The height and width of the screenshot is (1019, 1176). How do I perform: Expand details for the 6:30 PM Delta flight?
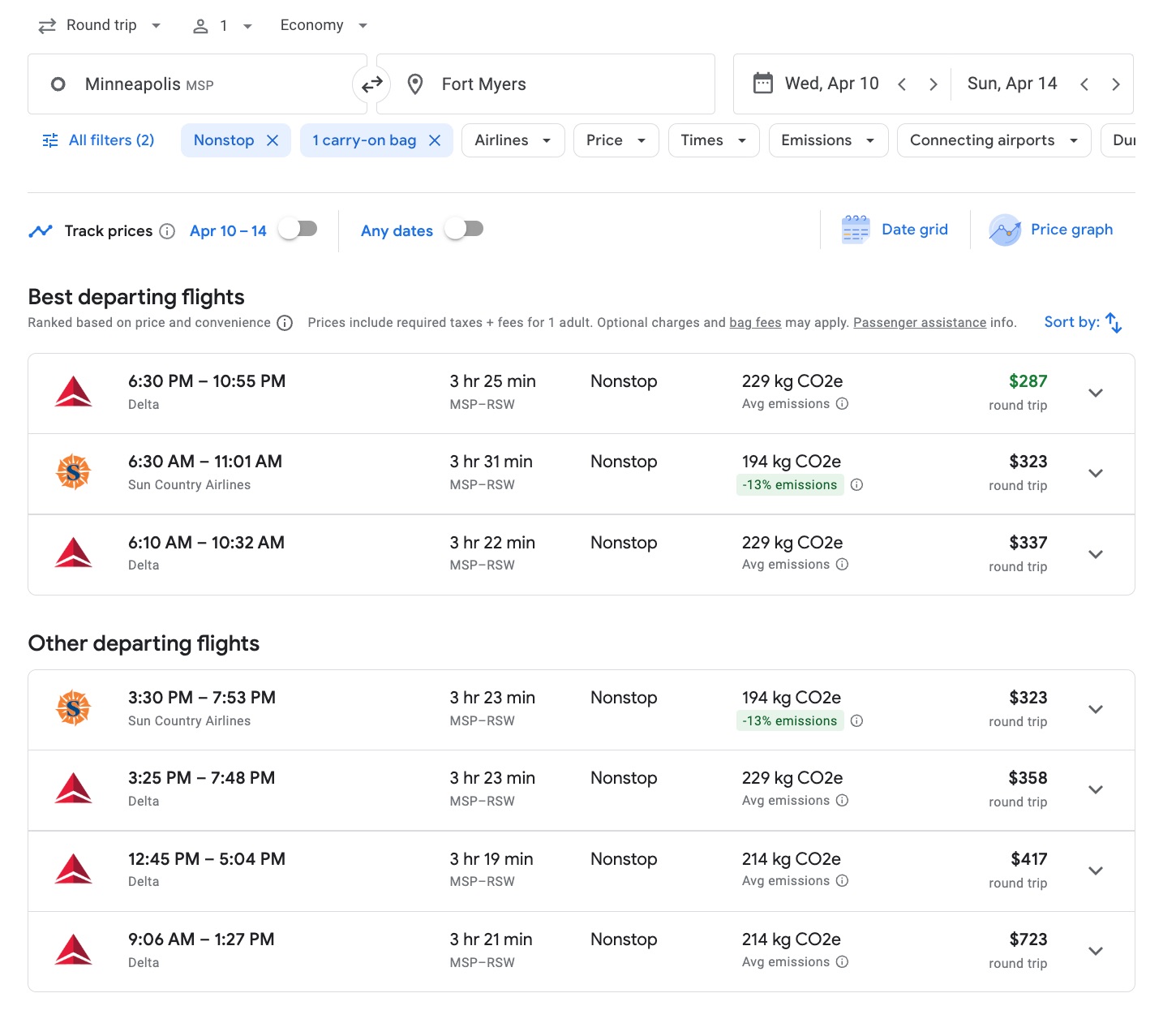tap(1096, 393)
